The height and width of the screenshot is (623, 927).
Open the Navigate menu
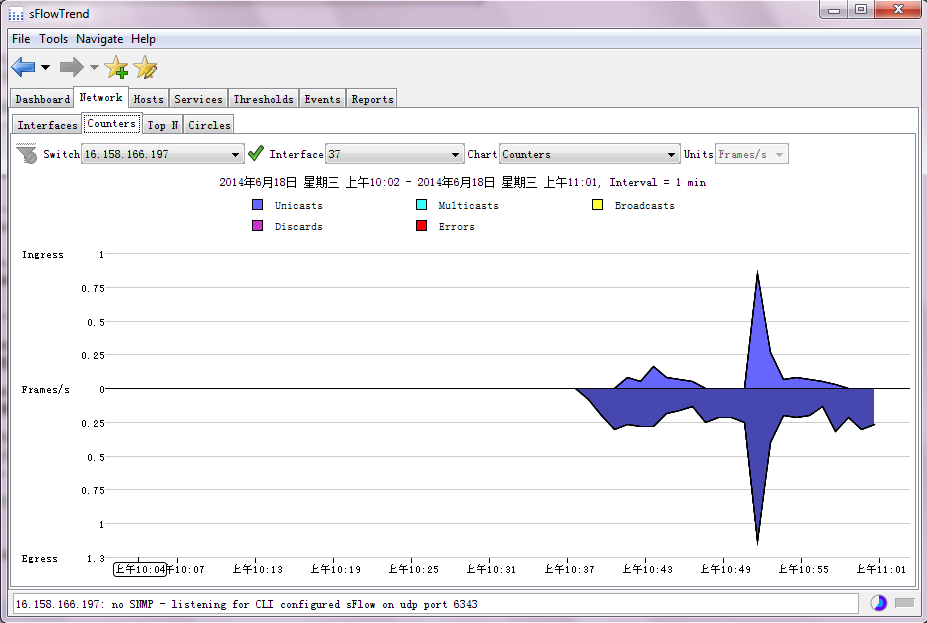pos(99,39)
